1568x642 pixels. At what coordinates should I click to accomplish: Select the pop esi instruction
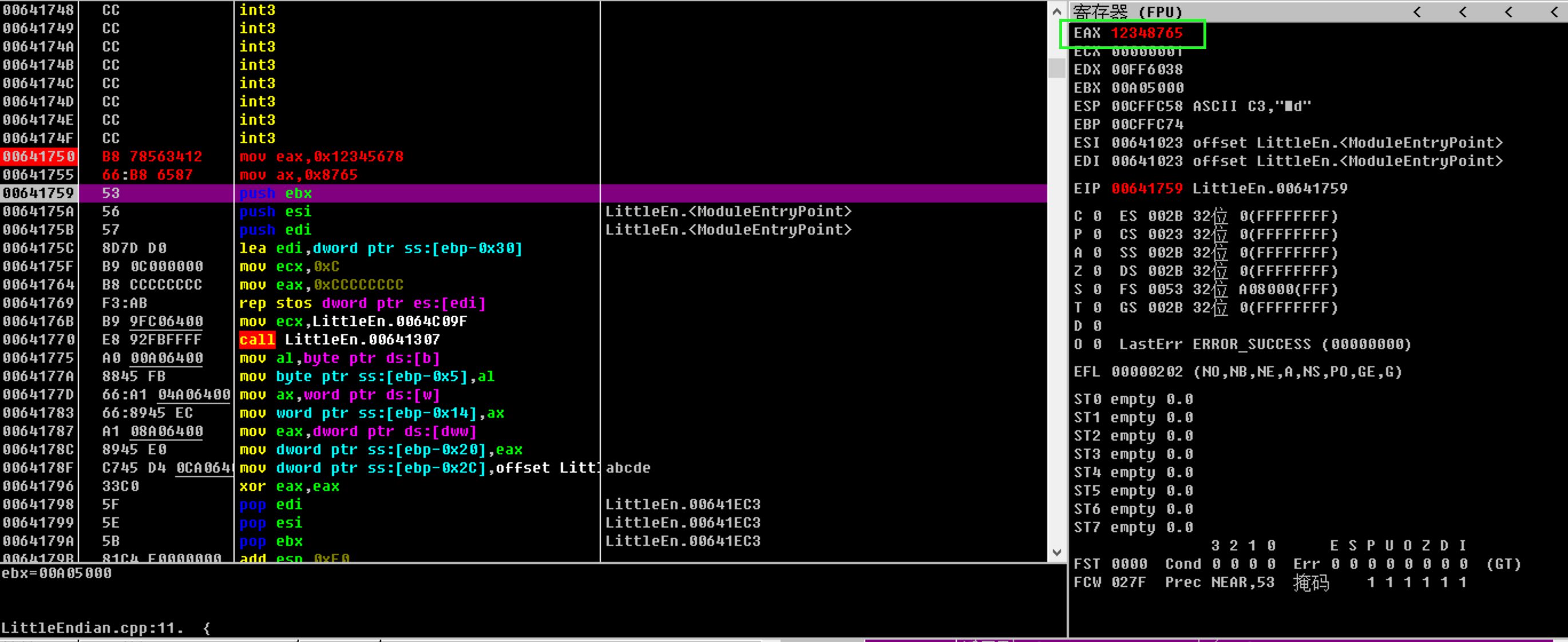pyautogui.click(x=270, y=522)
